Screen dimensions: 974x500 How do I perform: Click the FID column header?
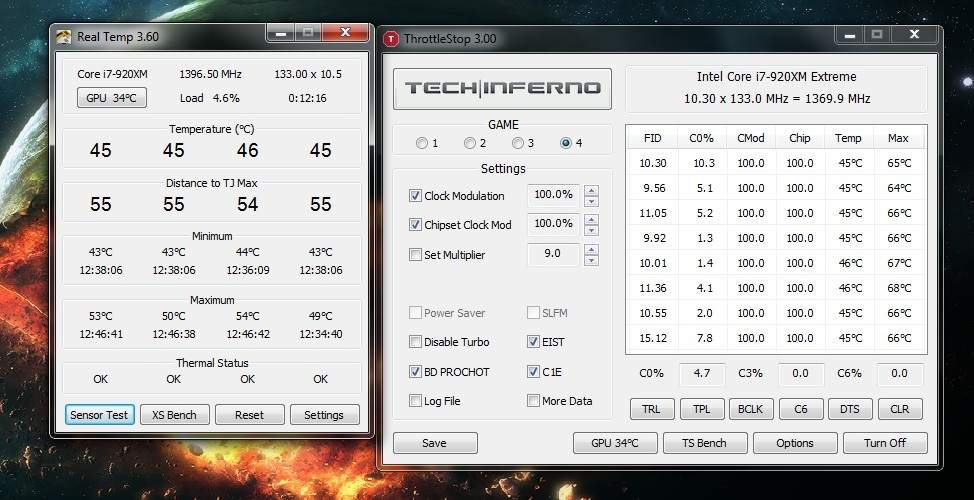(652, 138)
